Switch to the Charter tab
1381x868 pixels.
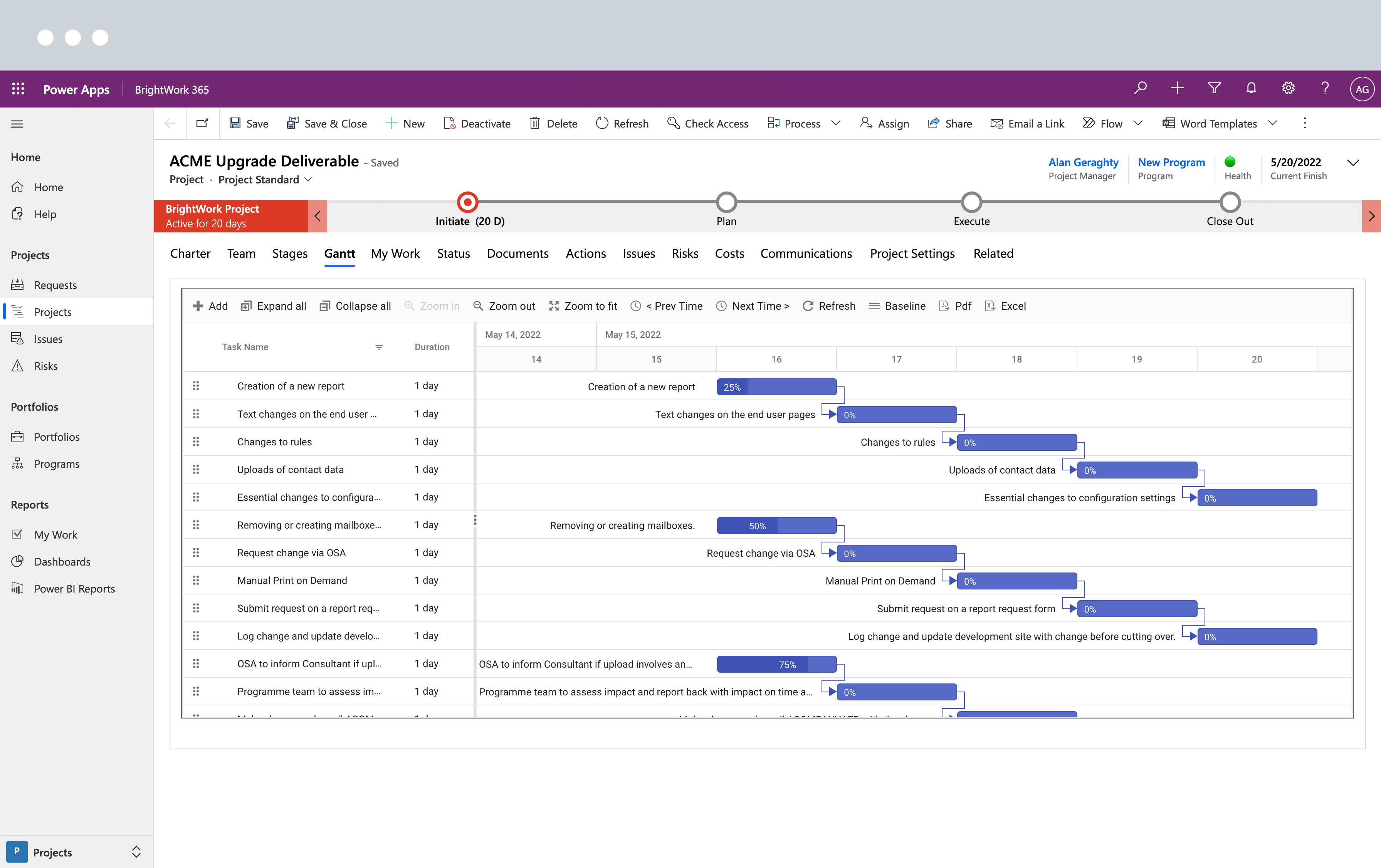(x=190, y=254)
